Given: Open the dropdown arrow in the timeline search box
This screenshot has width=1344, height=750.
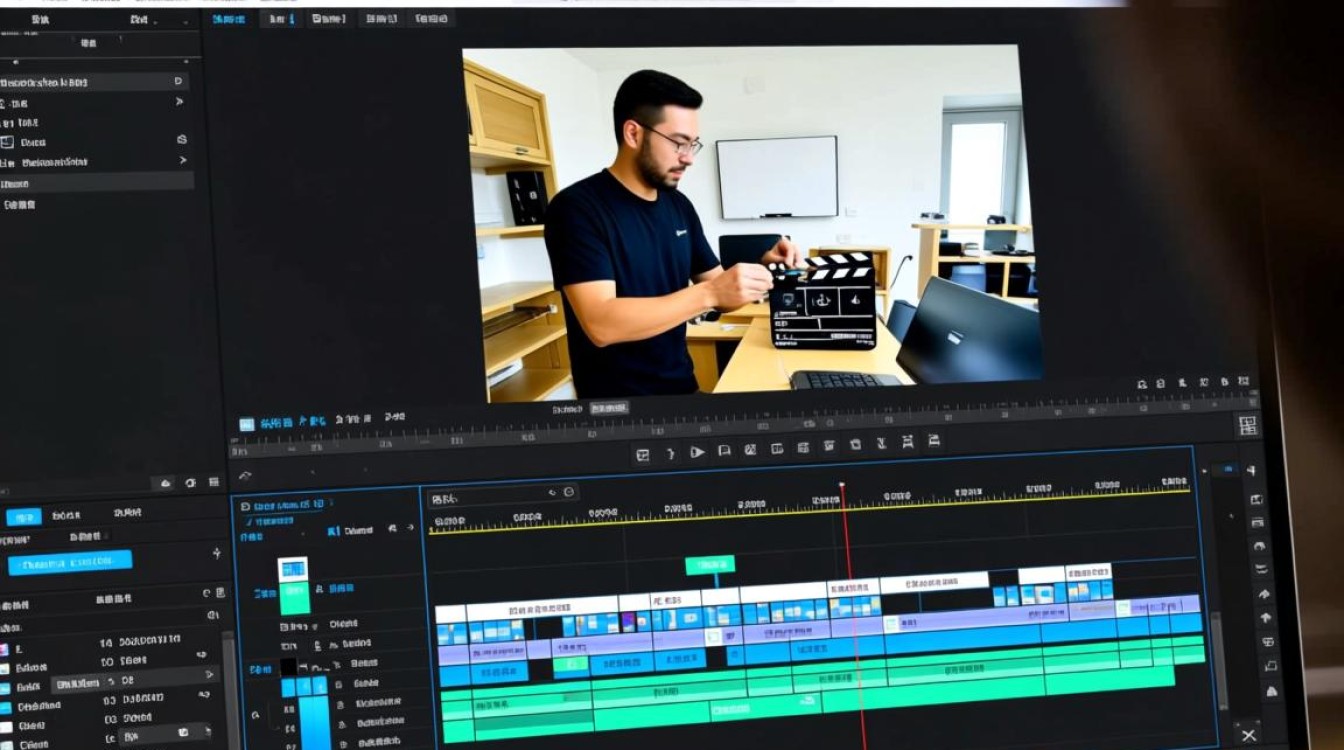Looking at the screenshot, I should tap(552, 493).
